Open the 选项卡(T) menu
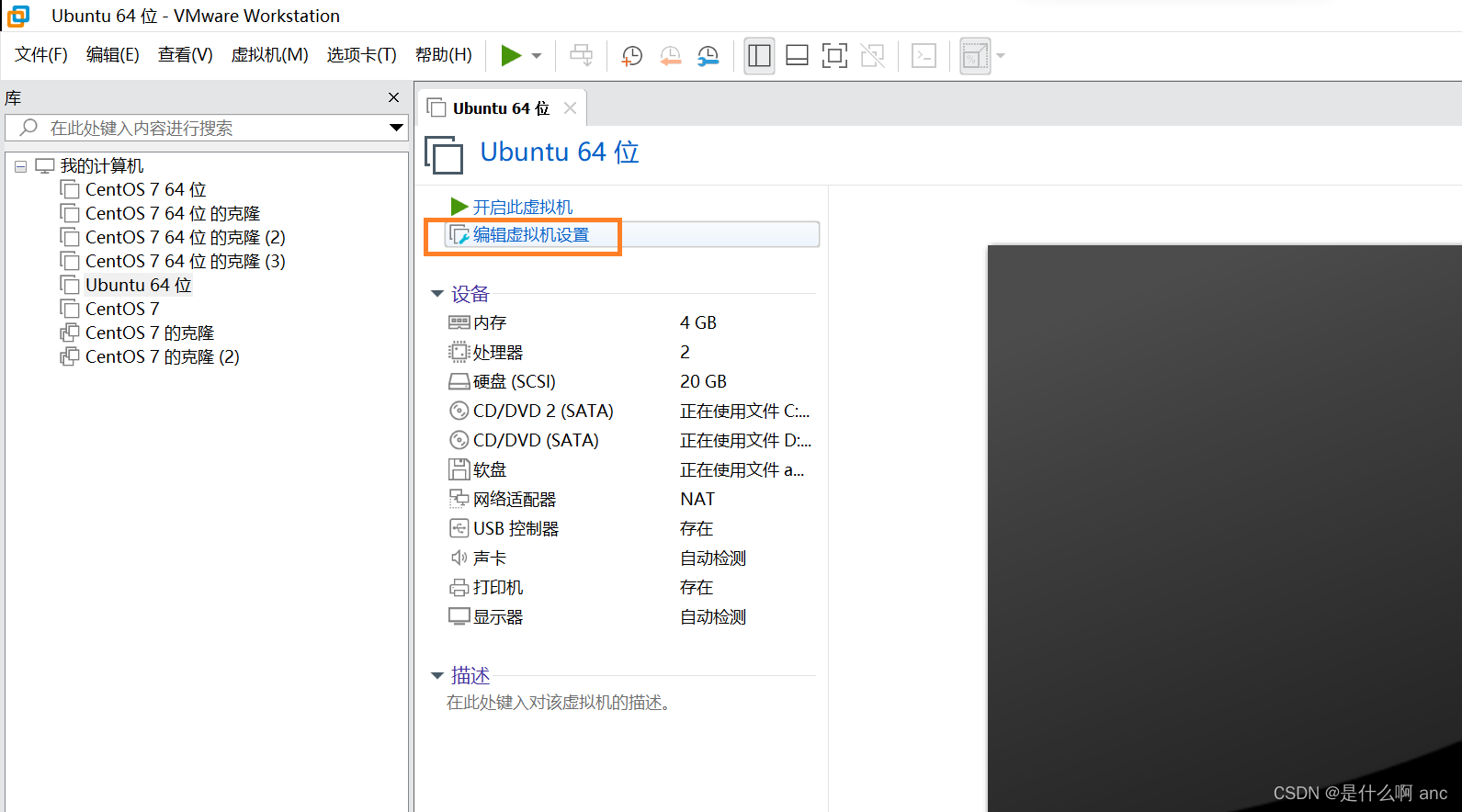This screenshot has height=812, width=1462. tap(361, 55)
